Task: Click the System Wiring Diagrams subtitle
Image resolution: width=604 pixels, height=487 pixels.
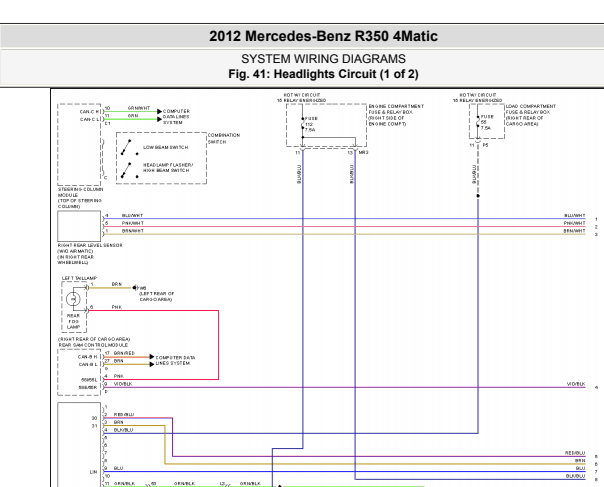Action: click(301, 61)
